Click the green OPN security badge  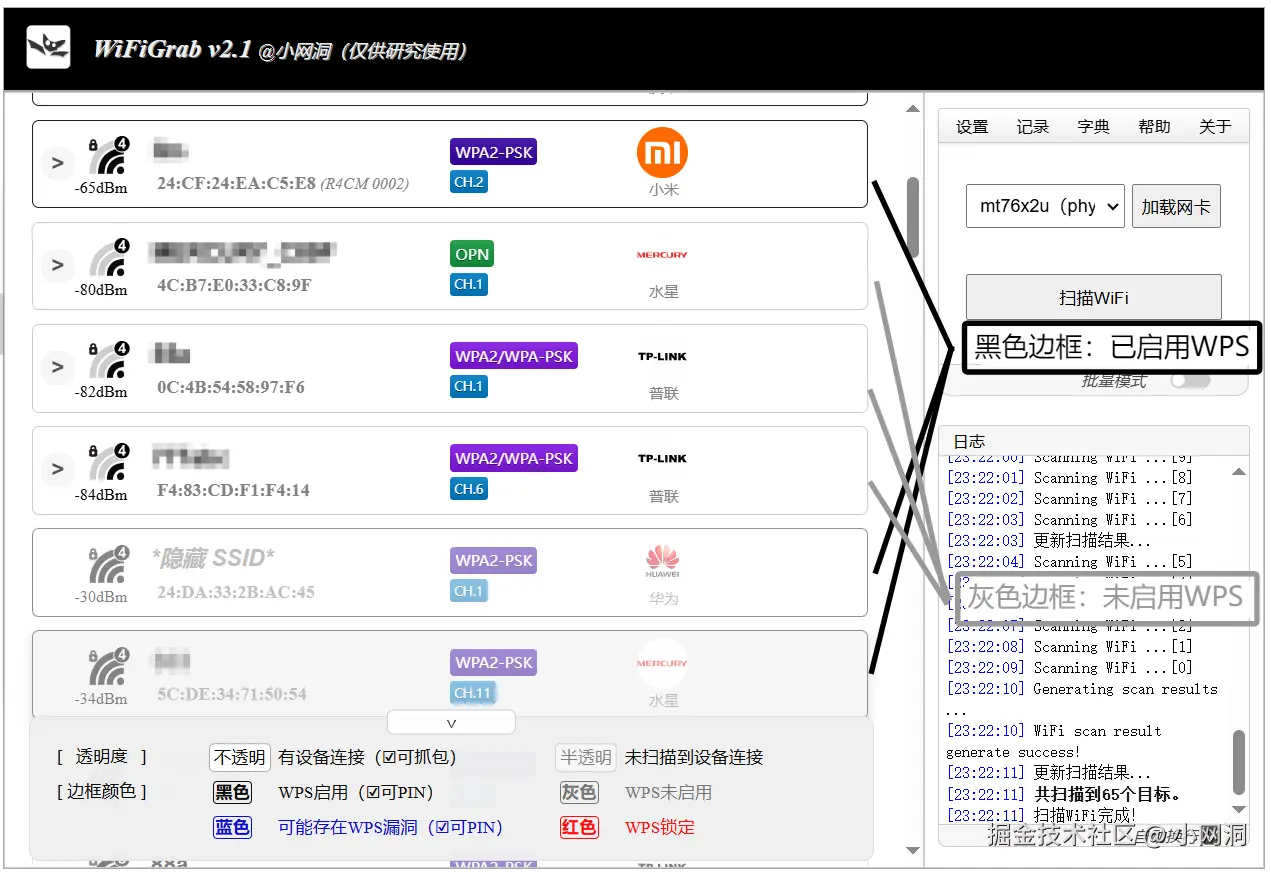pos(472,254)
